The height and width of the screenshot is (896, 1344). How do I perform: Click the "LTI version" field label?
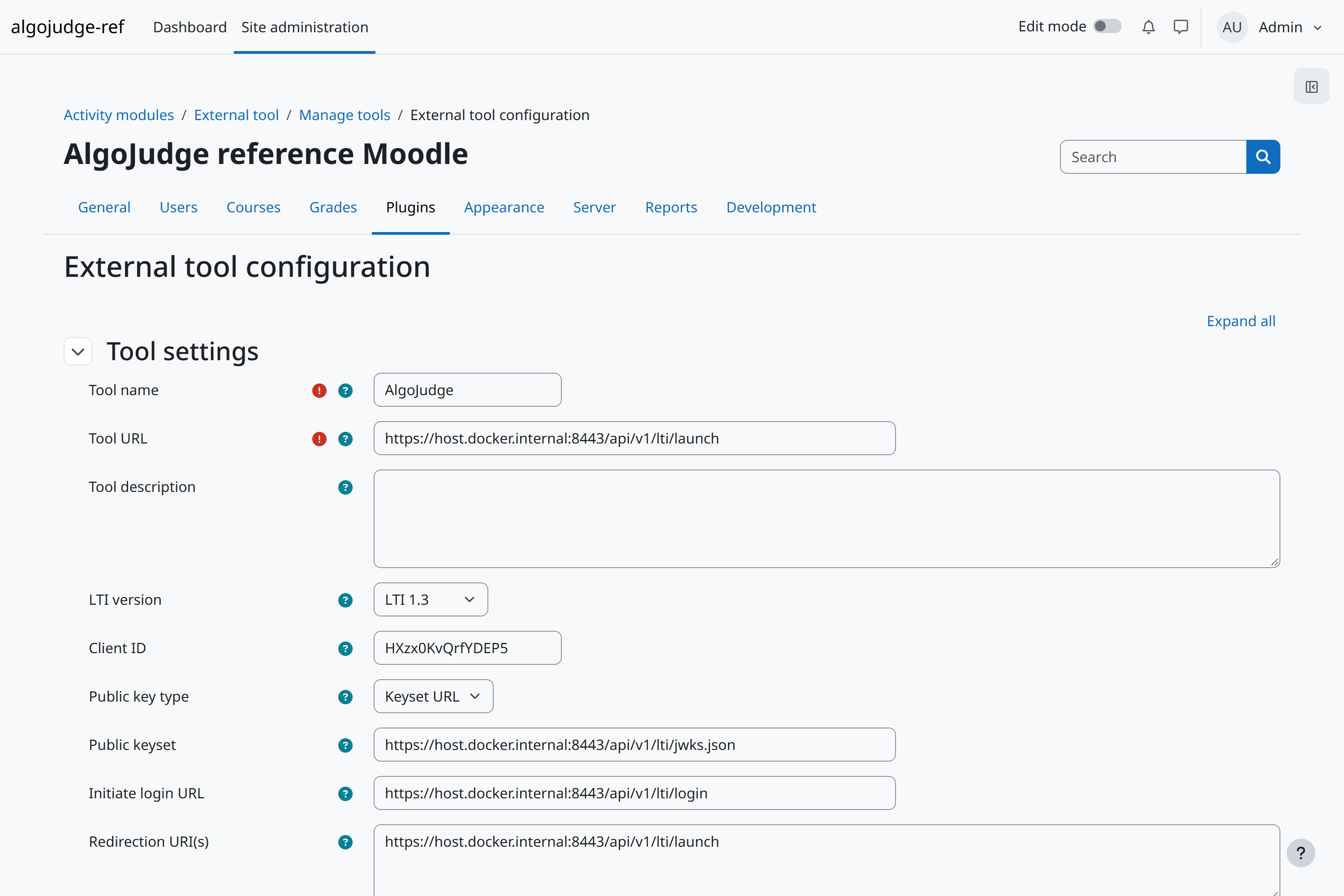[x=125, y=600]
